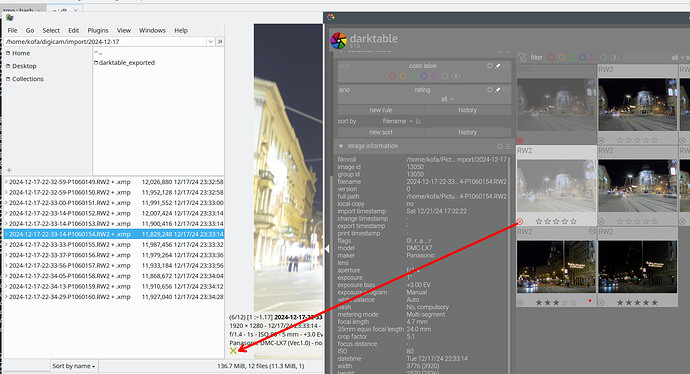This screenshot has height=374, width=690.
Task: Click the new rule button
Action: (x=381, y=110)
